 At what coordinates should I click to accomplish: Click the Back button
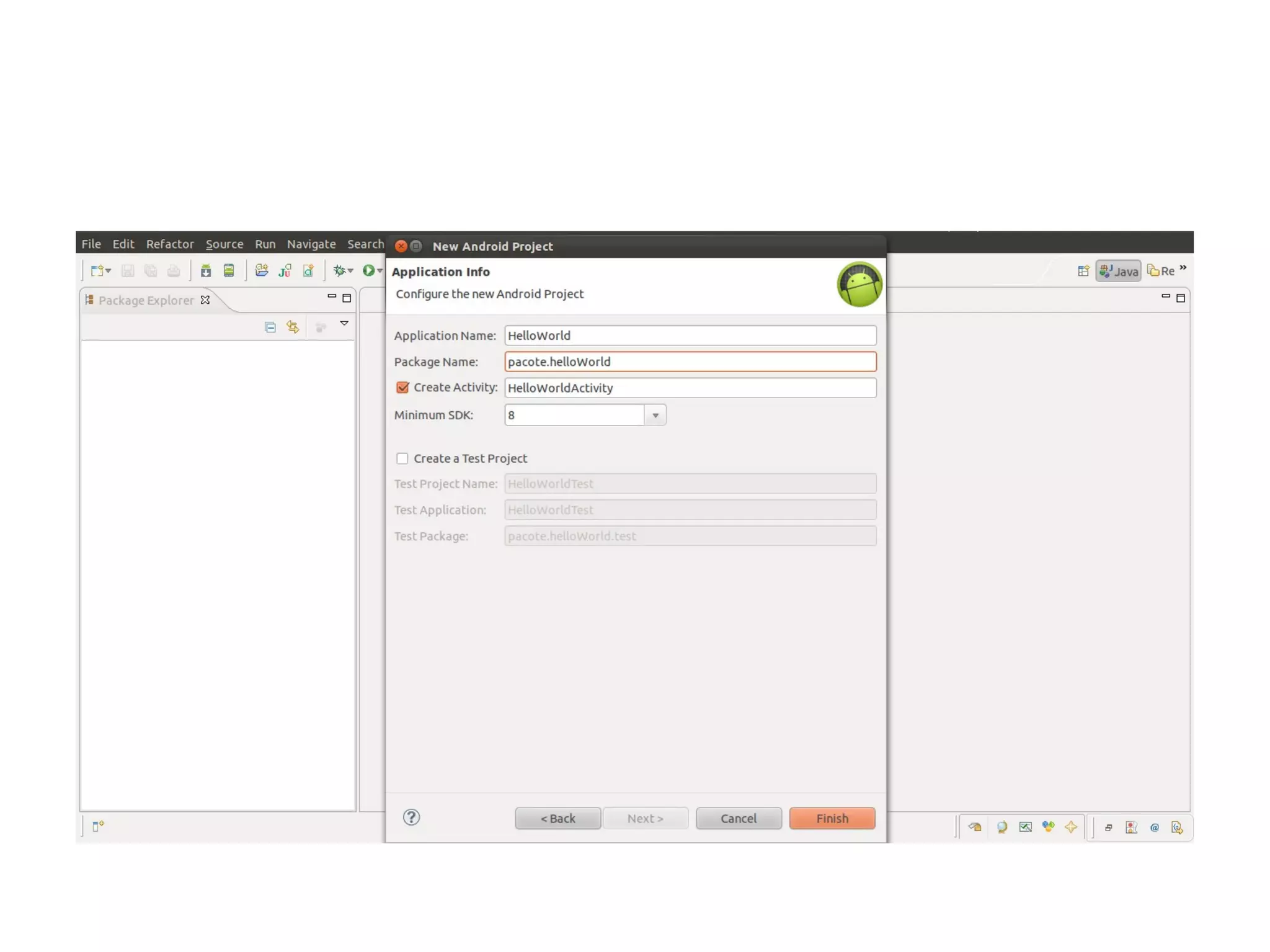click(x=557, y=818)
